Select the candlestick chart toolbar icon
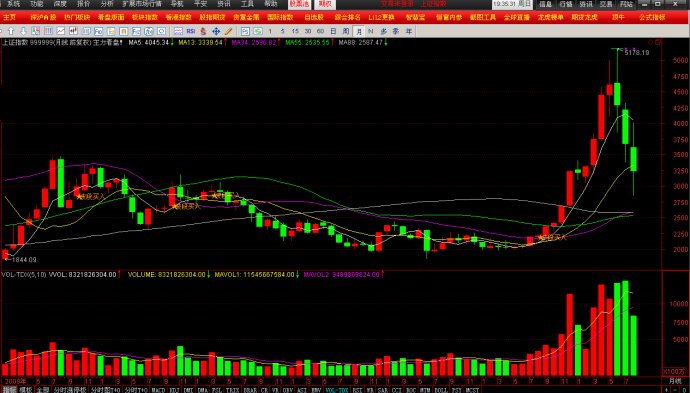 pos(73,31)
